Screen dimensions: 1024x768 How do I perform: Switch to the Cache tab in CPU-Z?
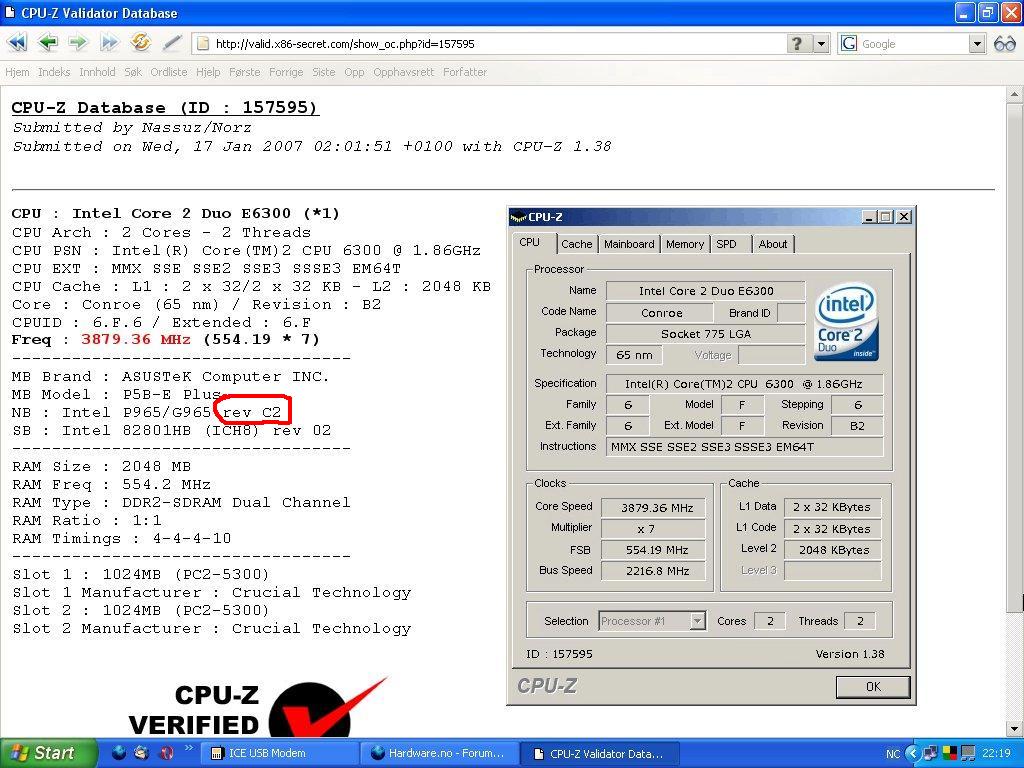tap(577, 244)
